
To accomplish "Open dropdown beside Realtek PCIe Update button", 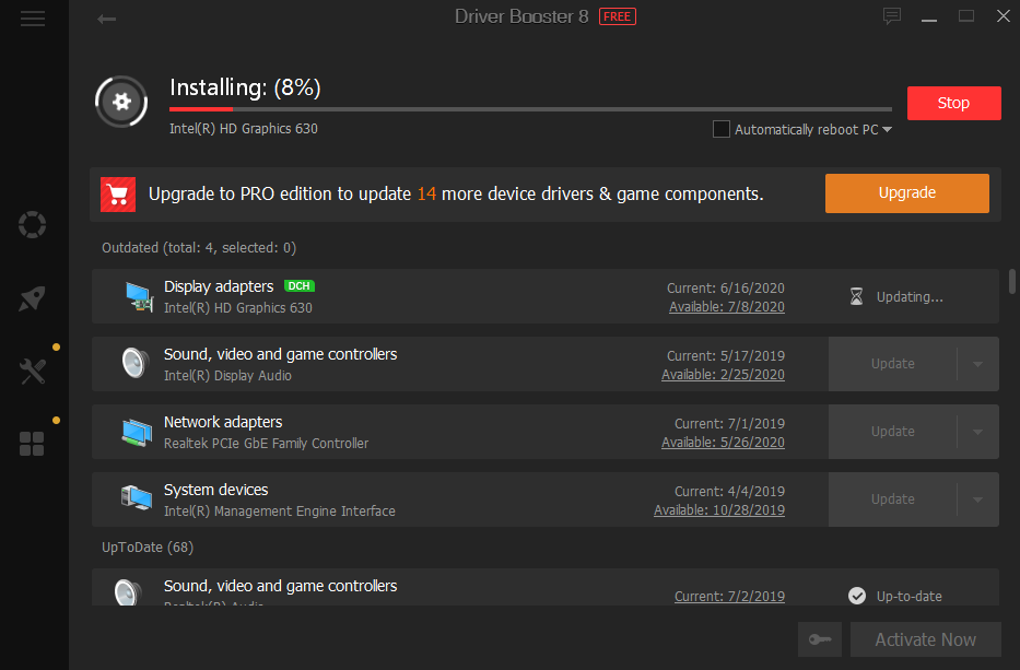I will [x=978, y=432].
